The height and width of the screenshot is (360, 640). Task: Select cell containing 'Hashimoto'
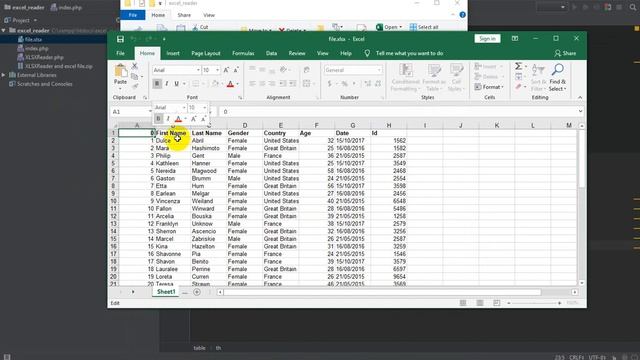pos(208,148)
